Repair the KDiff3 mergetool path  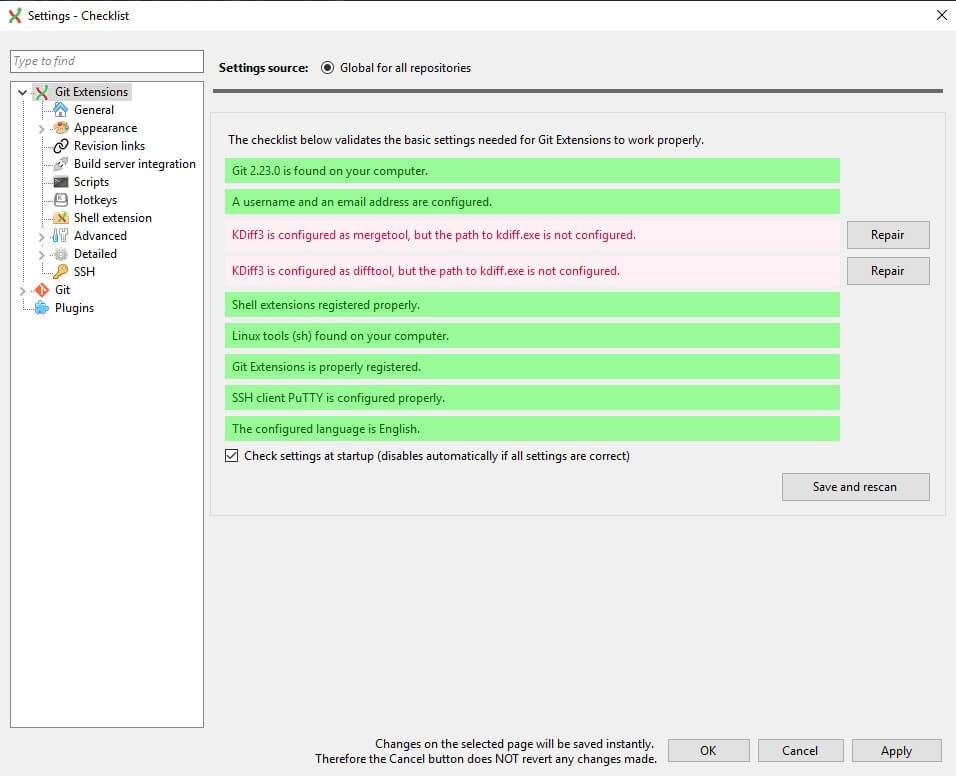tap(888, 235)
